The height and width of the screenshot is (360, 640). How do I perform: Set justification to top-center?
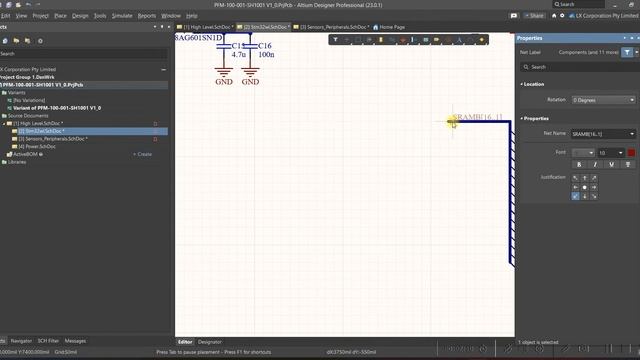tap(585, 178)
